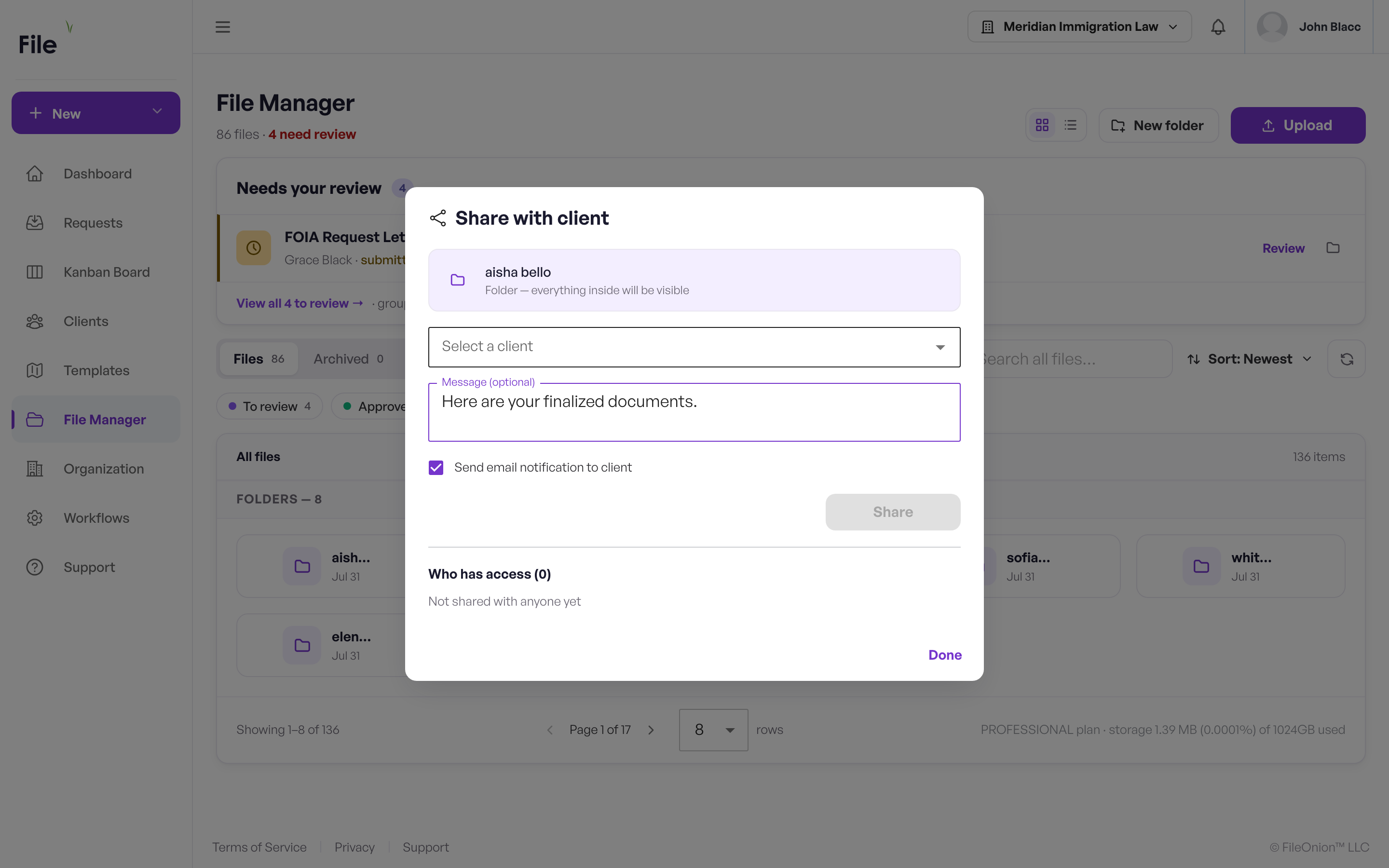
Task: Open the notifications bell
Action: pyautogui.click(x=1218, y=27)
